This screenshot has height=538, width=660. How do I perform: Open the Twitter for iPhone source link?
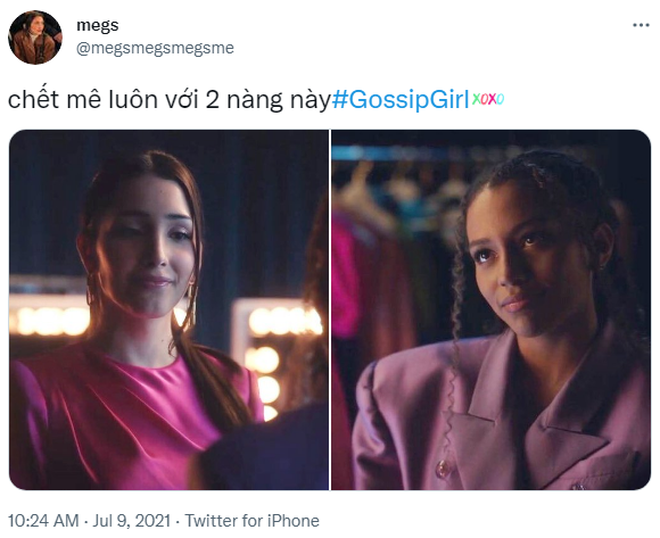point(252,521)
